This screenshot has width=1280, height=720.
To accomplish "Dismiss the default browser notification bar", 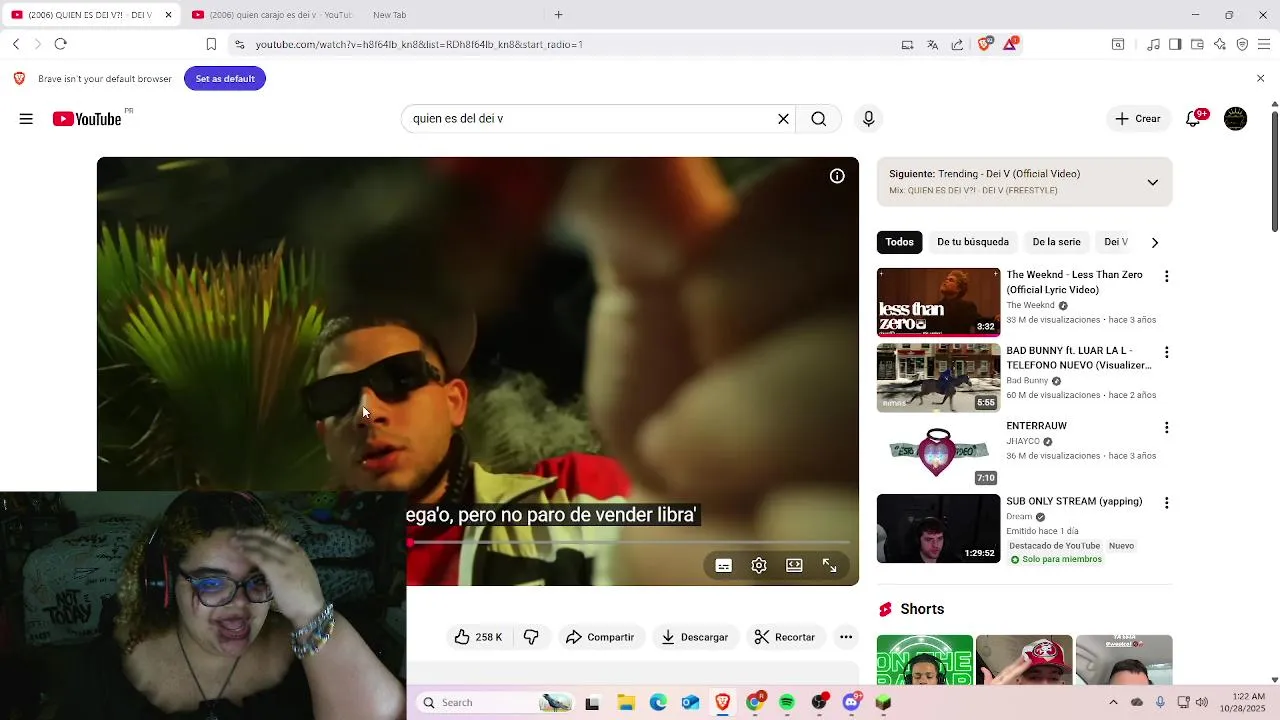I will 1260,78.
